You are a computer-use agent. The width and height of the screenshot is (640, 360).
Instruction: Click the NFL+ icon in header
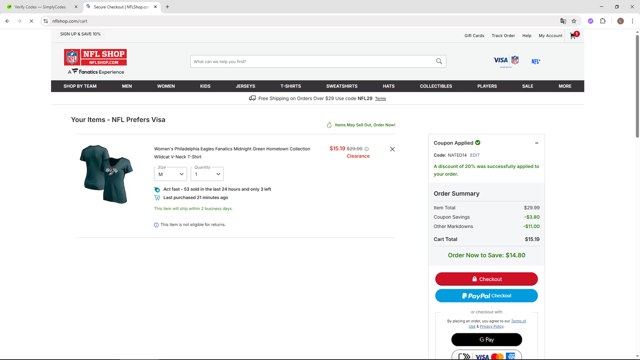536,61
